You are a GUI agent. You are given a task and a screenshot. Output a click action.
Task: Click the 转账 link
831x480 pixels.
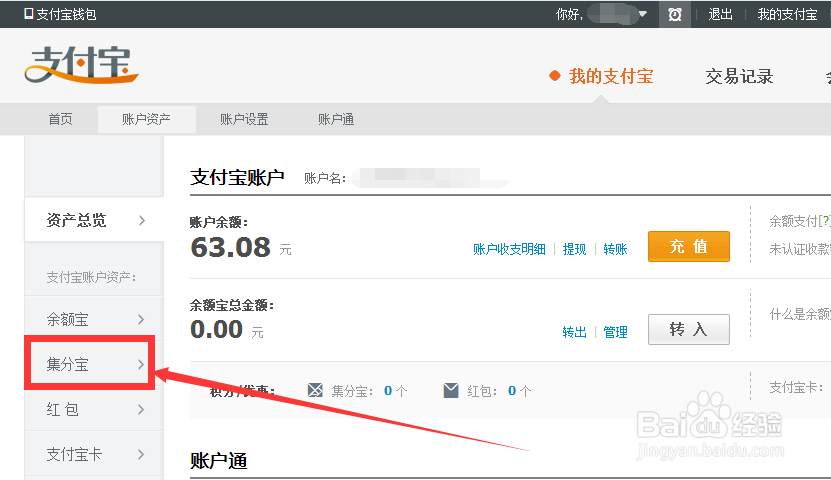tap(615, 249)
